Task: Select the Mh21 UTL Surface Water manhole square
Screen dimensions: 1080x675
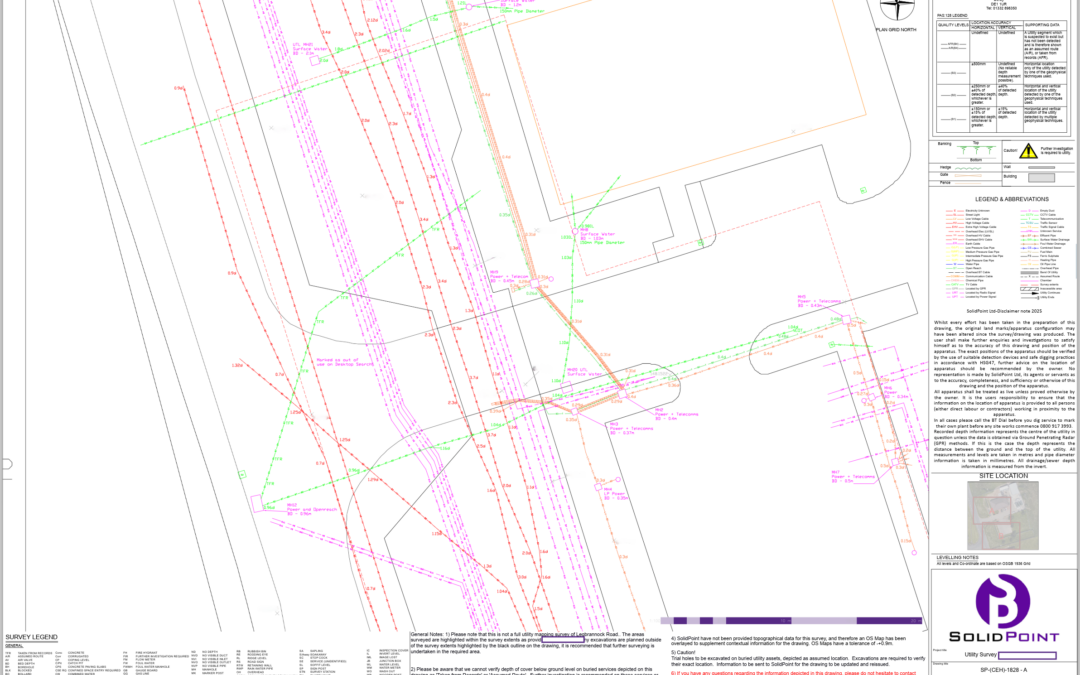Action: point(315,61)
